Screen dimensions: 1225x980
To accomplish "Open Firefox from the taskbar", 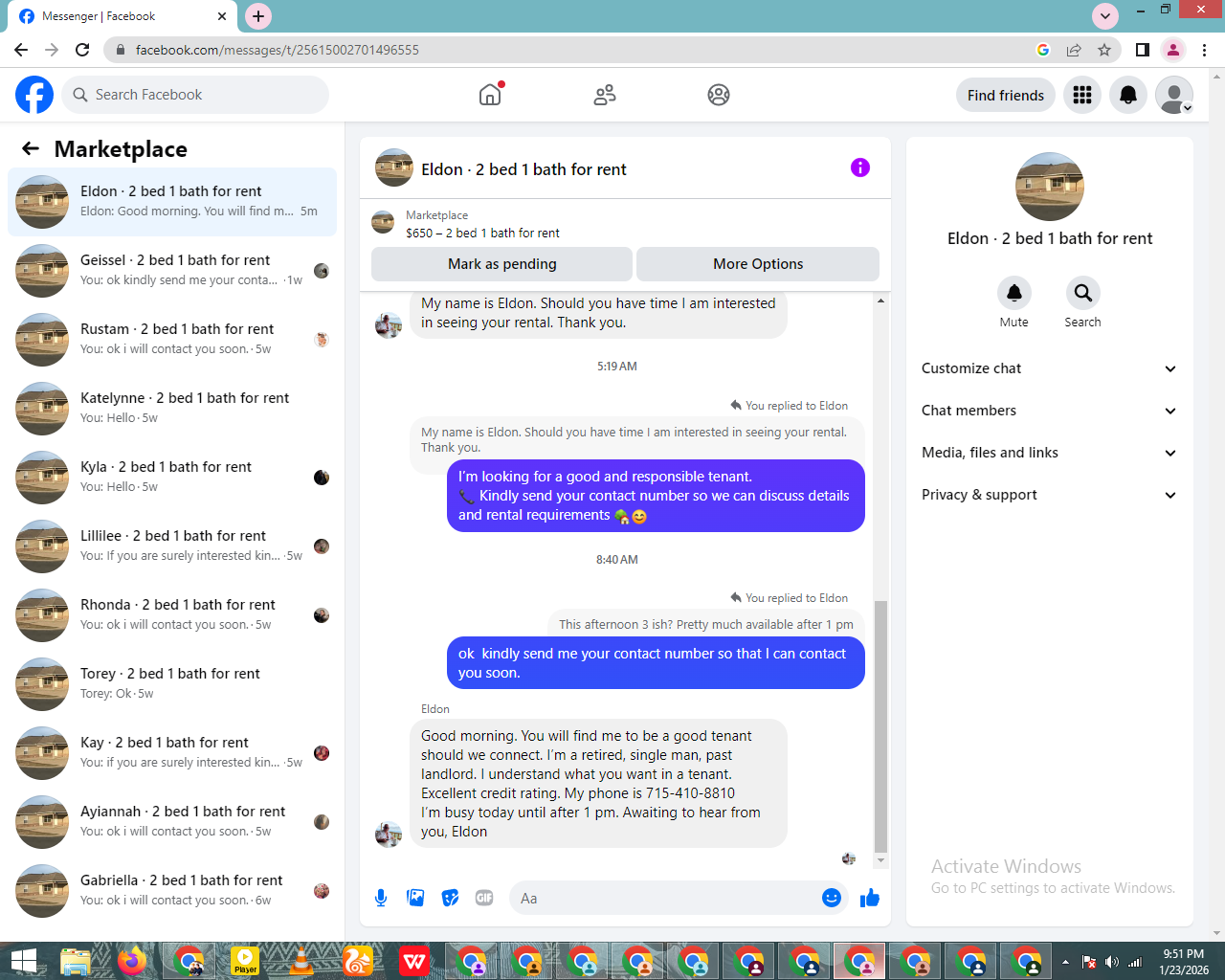I will pyautogui.click(x=133, y=961).
